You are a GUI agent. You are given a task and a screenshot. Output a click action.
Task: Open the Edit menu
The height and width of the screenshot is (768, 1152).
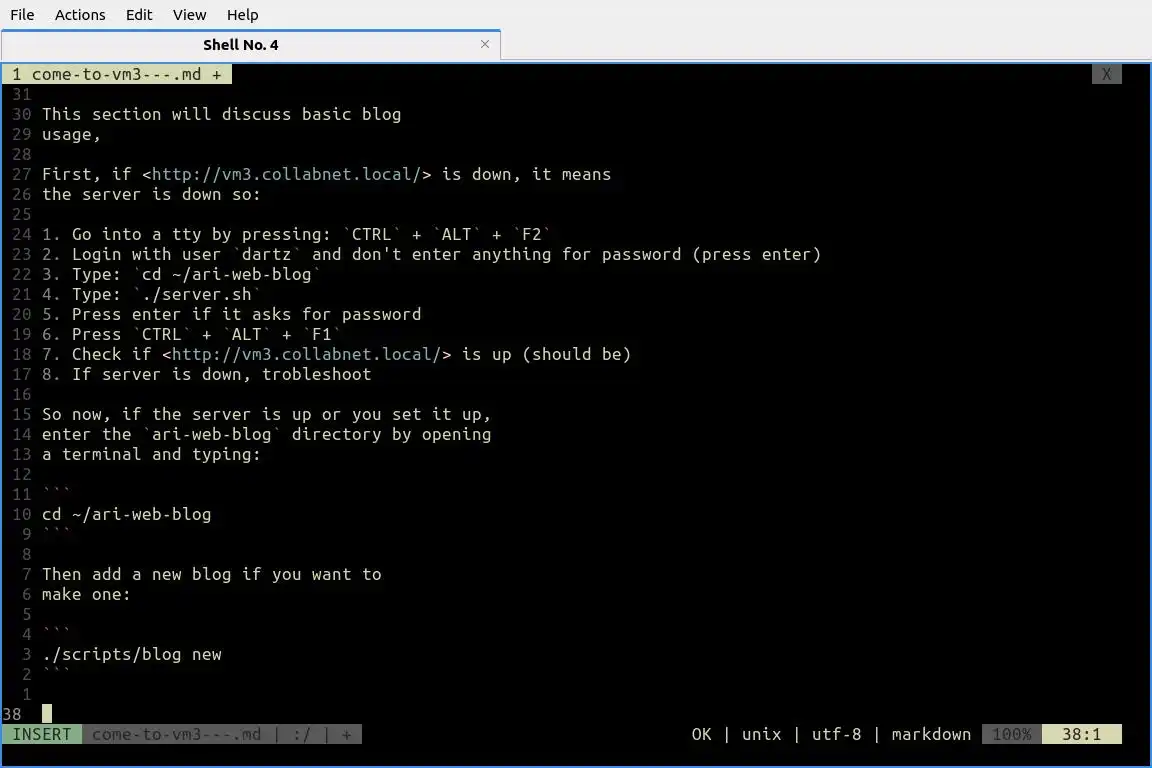tap(139, 15)
